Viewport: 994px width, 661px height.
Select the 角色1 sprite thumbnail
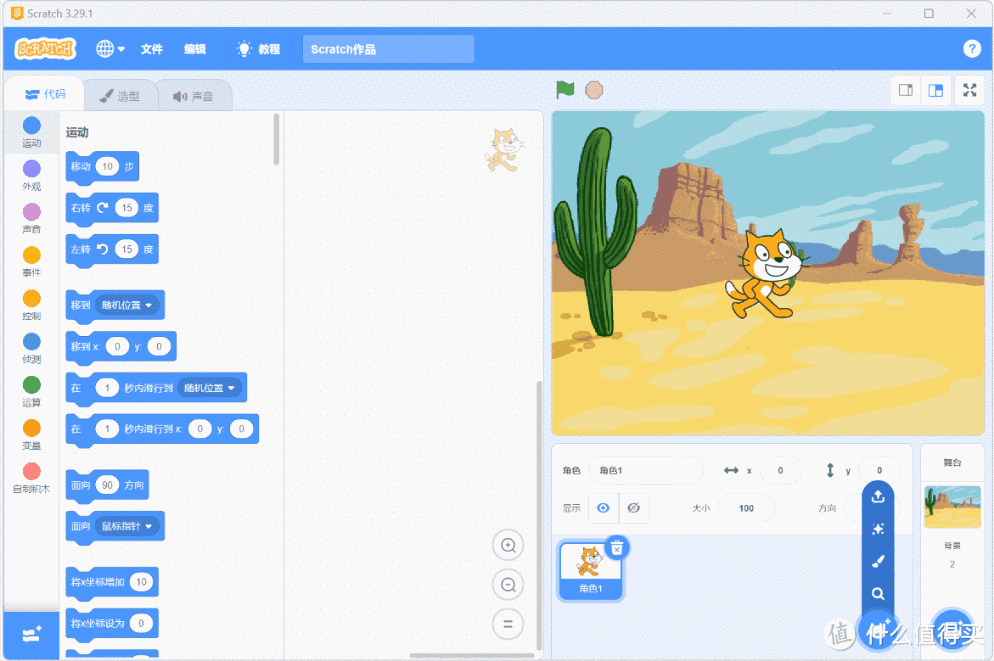(x=590, y=569)
